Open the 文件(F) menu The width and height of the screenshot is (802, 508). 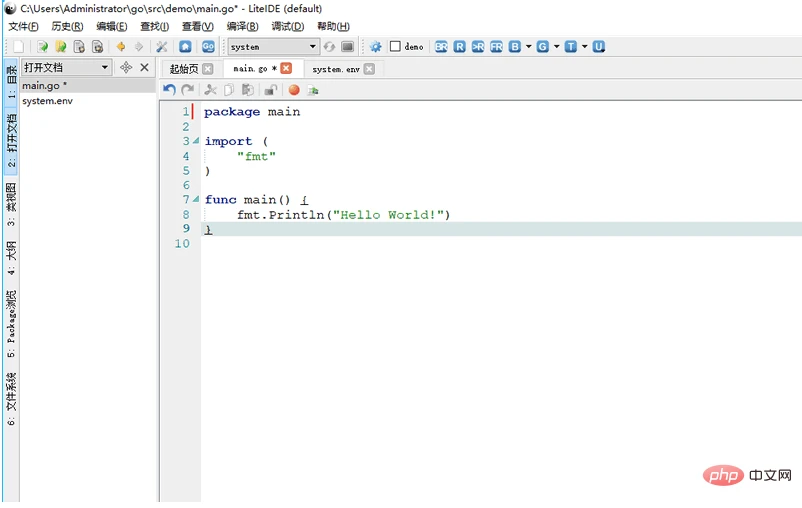pyautogui.click(x=23, y=26)
